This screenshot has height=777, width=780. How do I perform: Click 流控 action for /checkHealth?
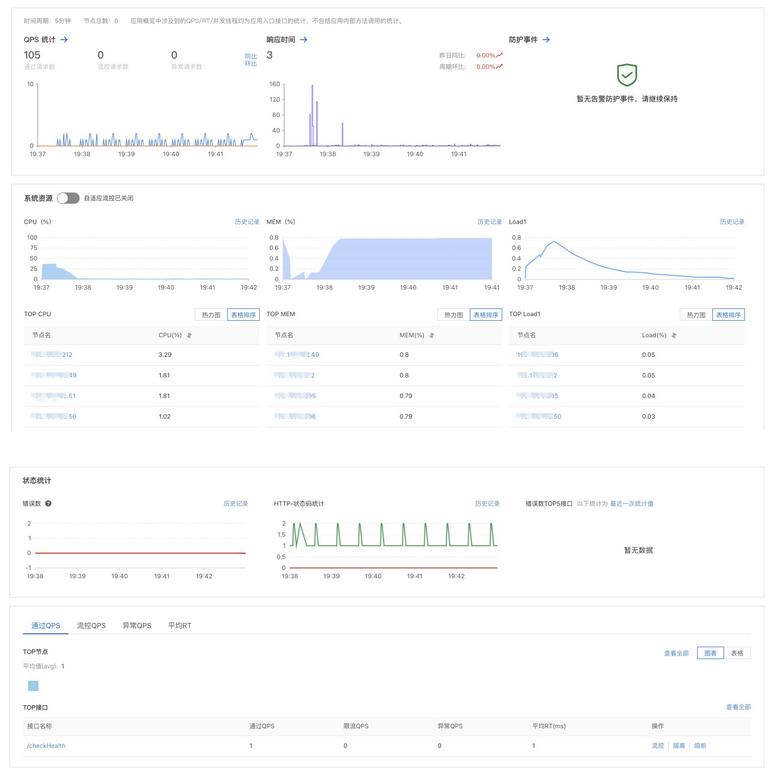pyautogui.click(x=658, y=746)
